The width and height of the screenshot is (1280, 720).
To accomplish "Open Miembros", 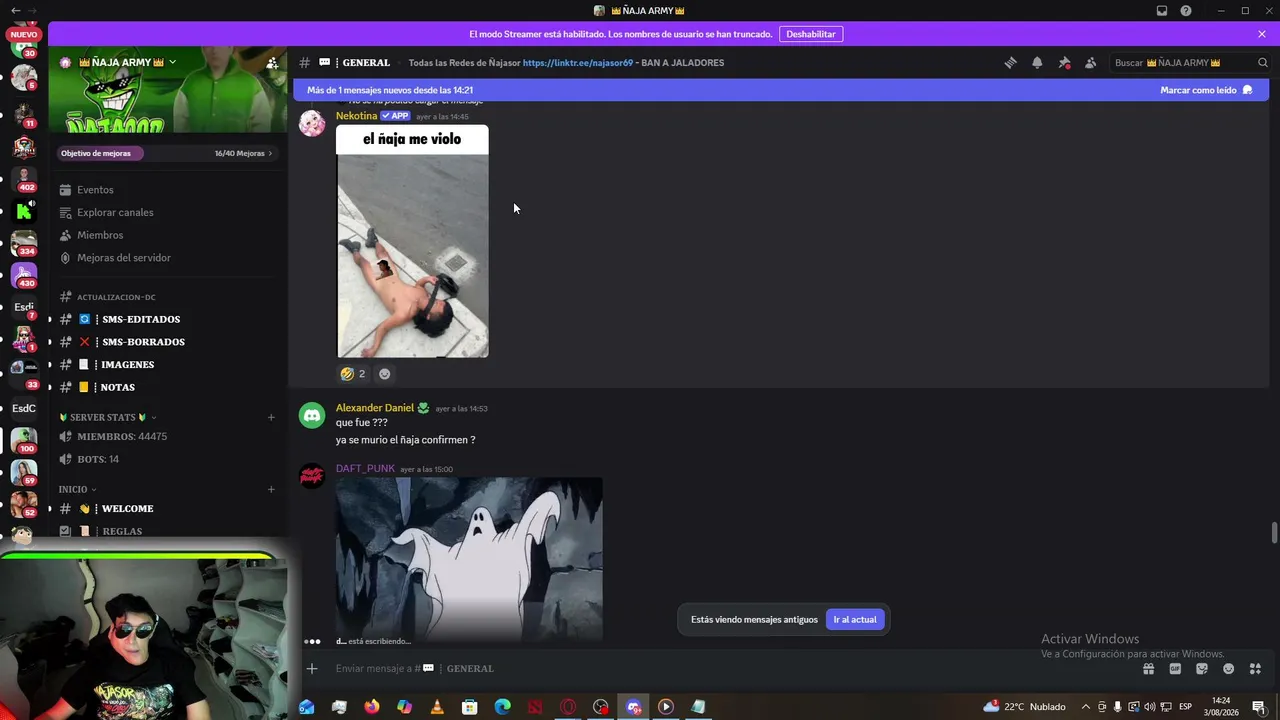I will pyautogui.click(x=100, y=235).
